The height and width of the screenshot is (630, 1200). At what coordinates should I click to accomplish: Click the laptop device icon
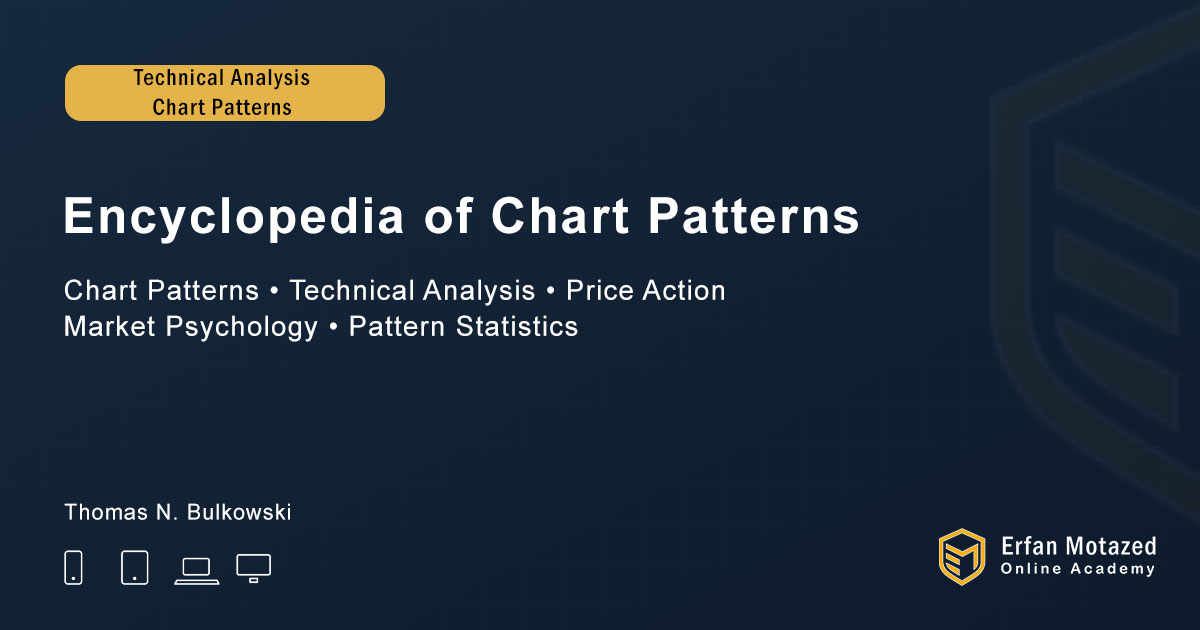click(x=196, y=569)
